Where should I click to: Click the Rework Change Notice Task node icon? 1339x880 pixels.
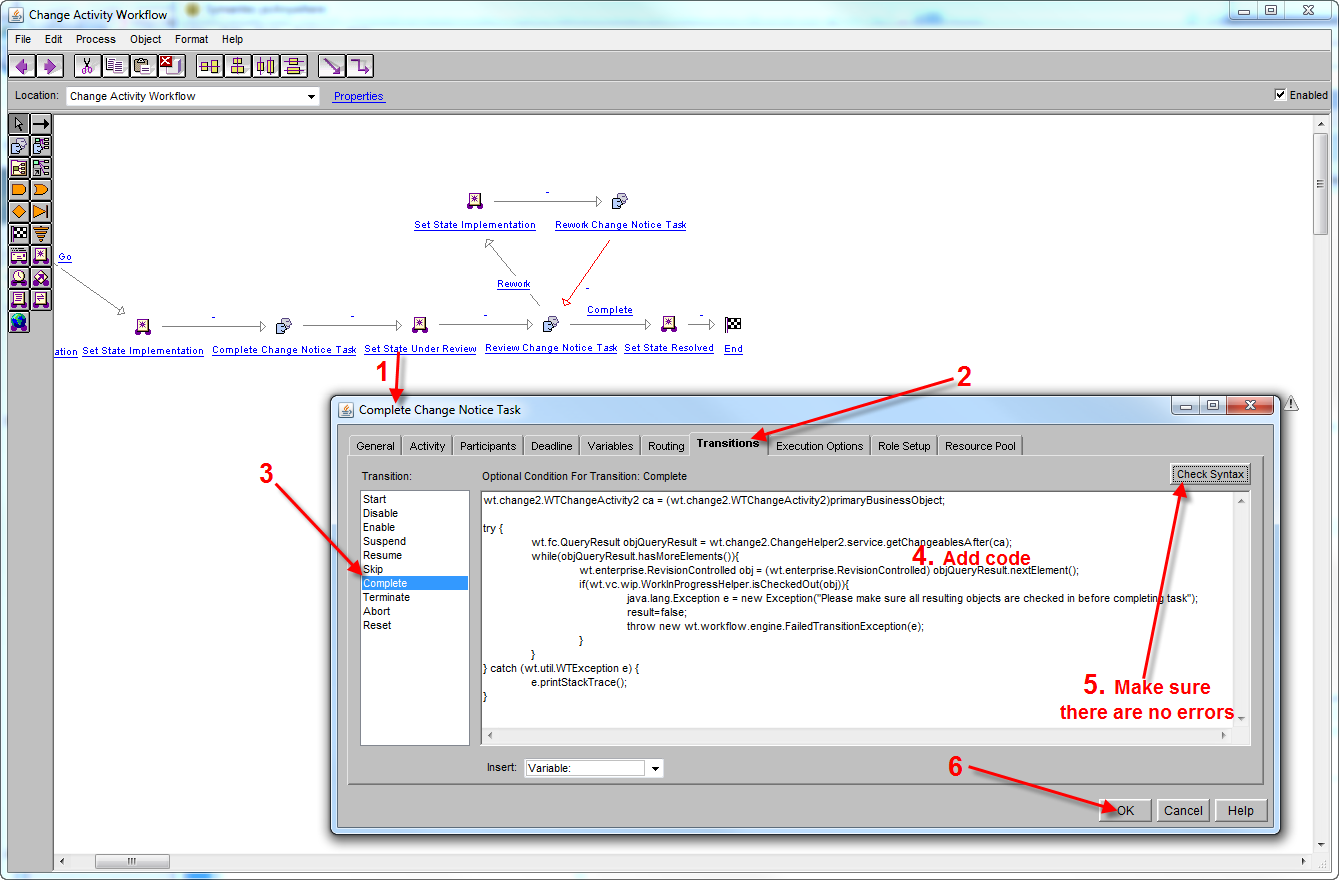620,201
